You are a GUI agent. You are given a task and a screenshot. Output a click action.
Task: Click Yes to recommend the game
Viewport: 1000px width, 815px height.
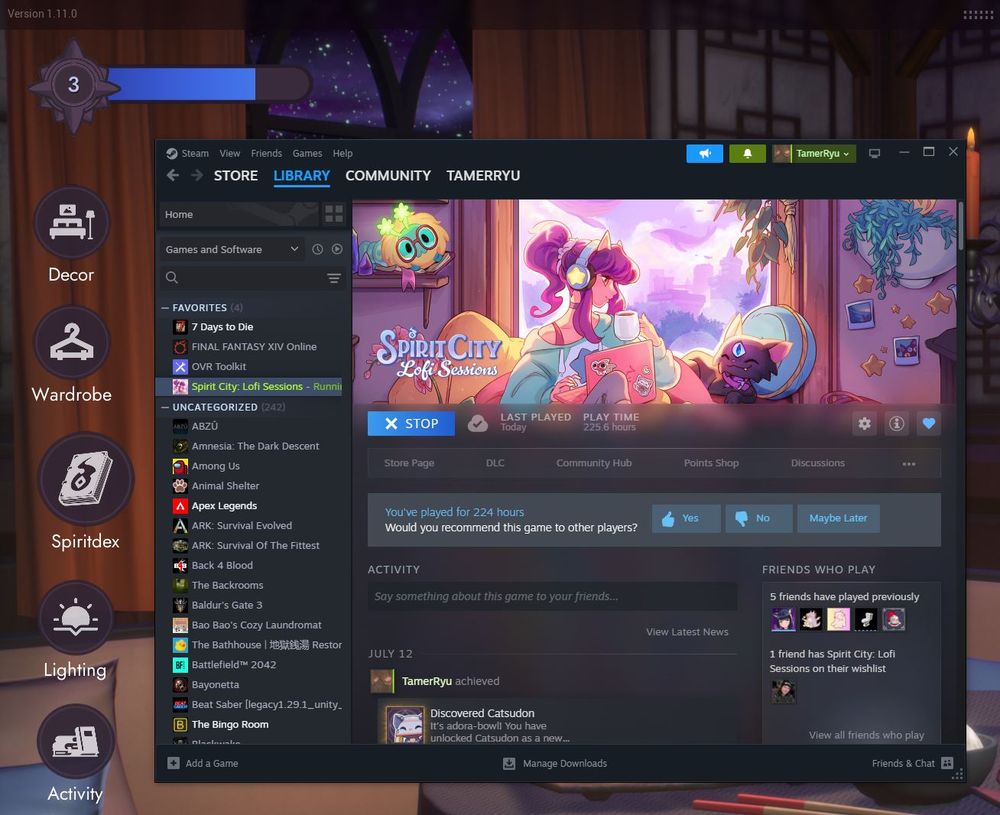(686, 518)
